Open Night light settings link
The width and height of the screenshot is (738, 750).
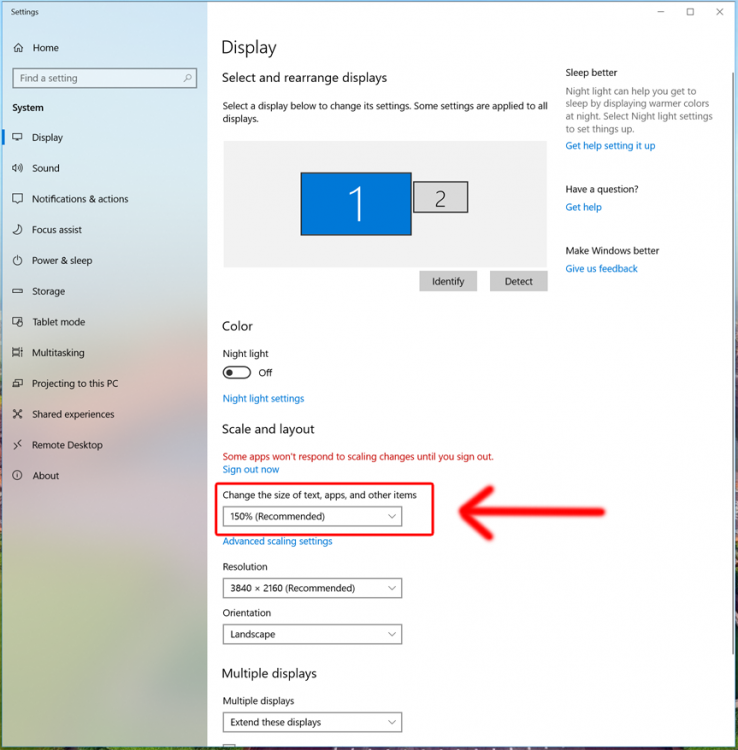point(264,398)
